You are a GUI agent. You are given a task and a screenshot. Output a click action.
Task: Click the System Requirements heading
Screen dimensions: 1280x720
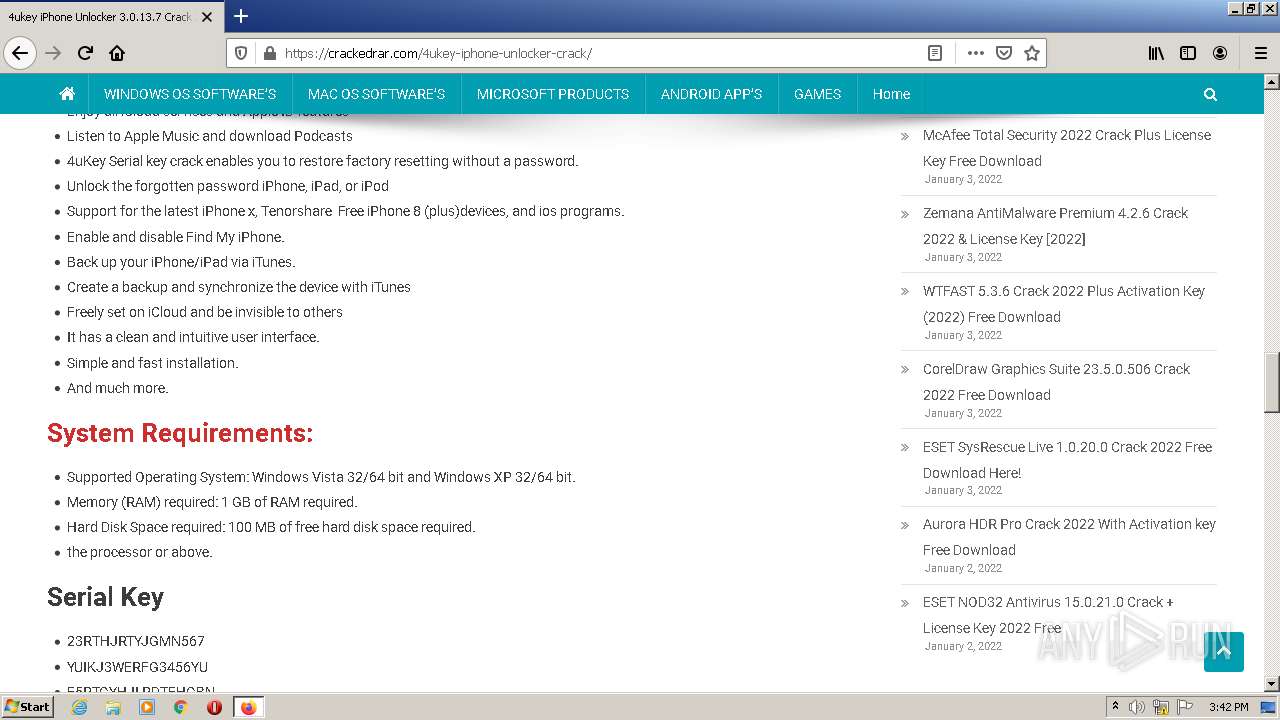click(180, 433)
